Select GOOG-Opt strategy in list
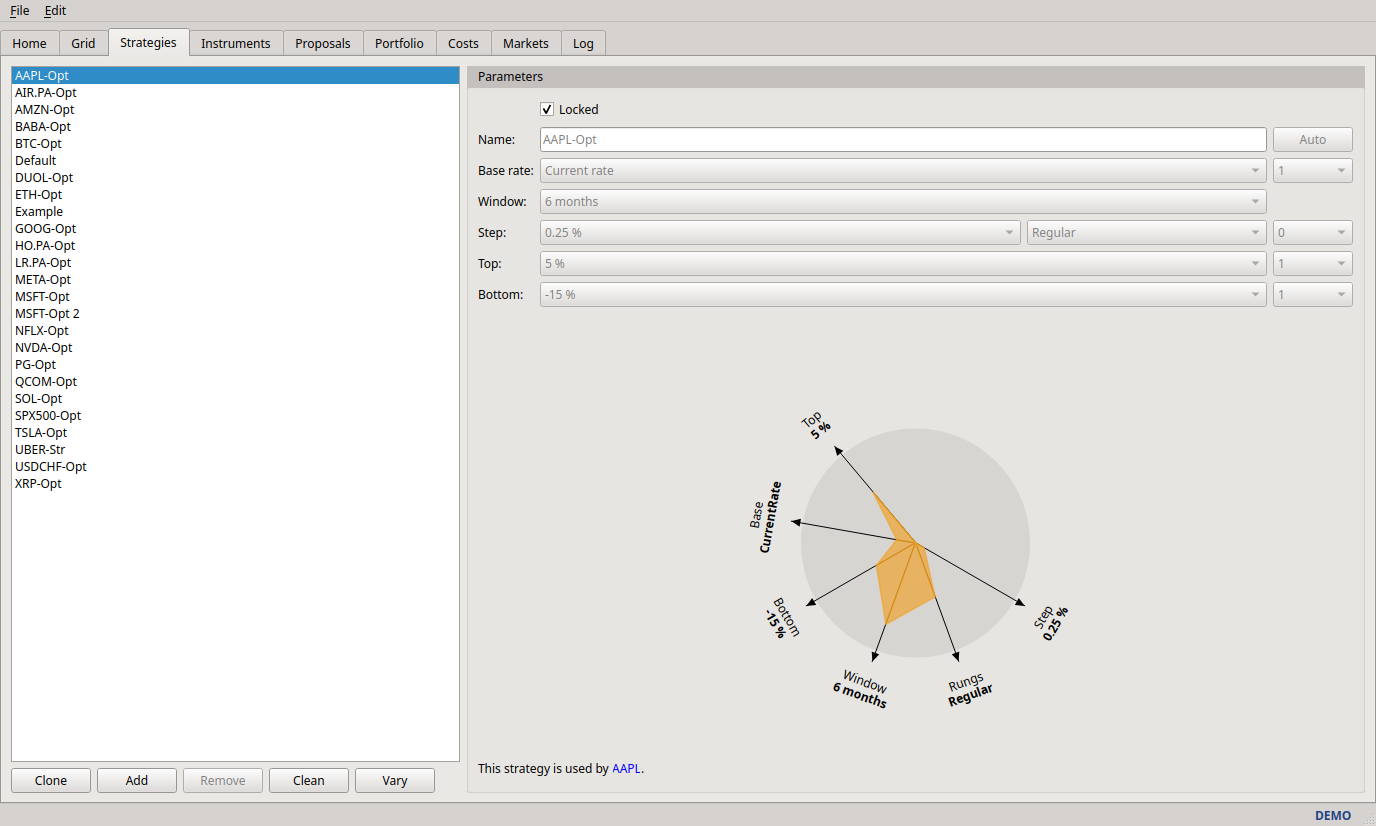The height and width of the screenshot is (826, 1376). [x=235, y=228]
